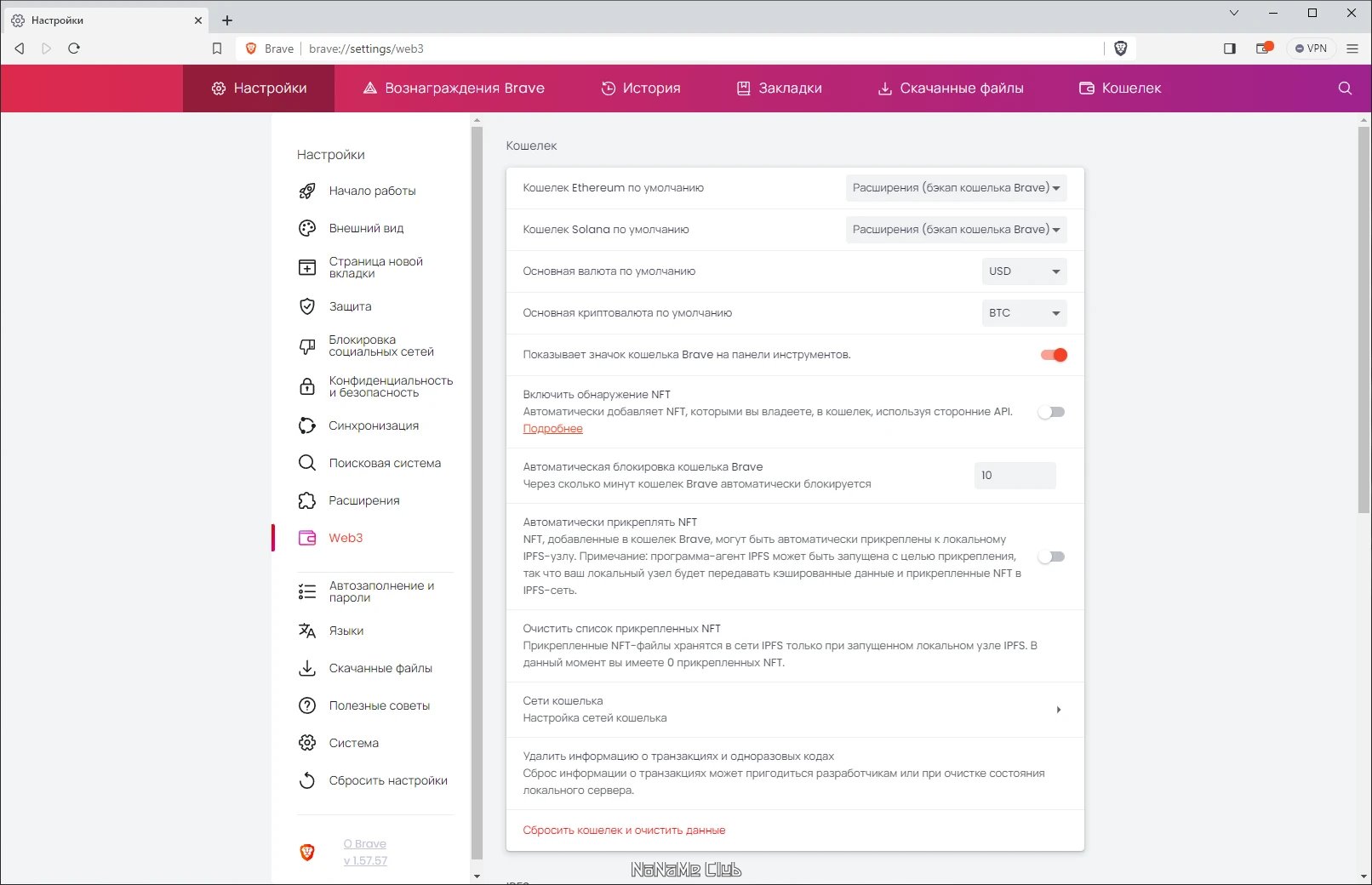This screenshot has width=1372, height=885.
Task: Switch to the Настройки top tab
Action: (259, 88)
